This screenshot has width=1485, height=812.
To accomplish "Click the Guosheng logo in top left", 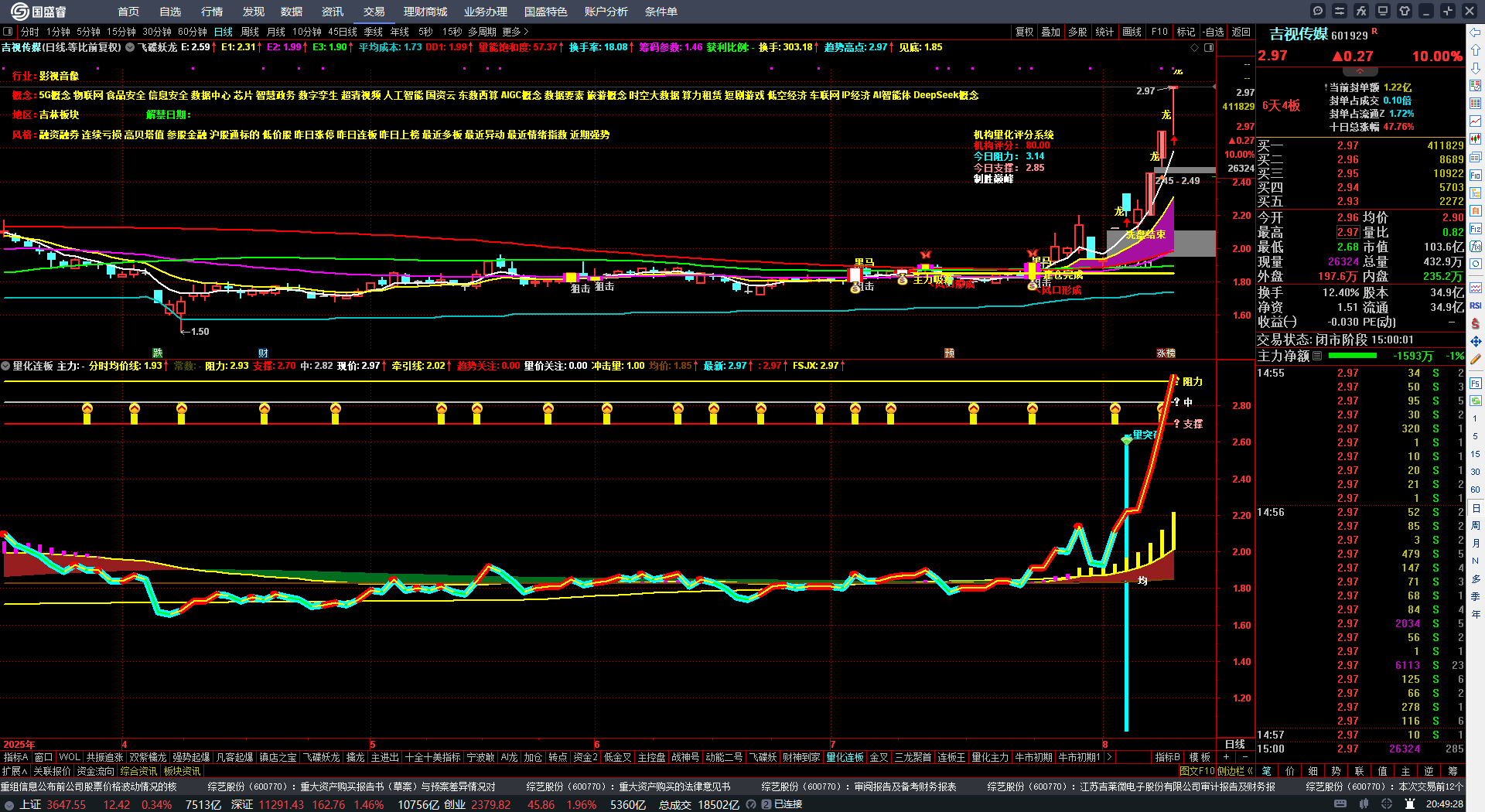I will (x=39, y=12).
